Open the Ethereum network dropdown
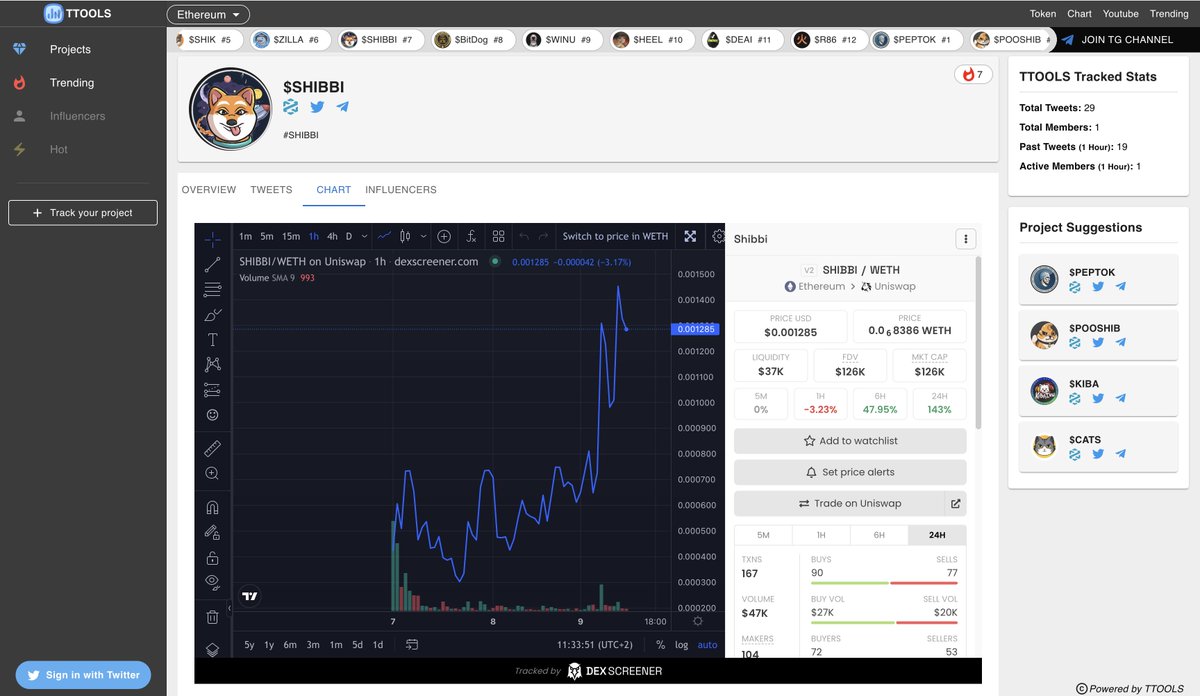1200x696 pixels. [x=208, y=15]
